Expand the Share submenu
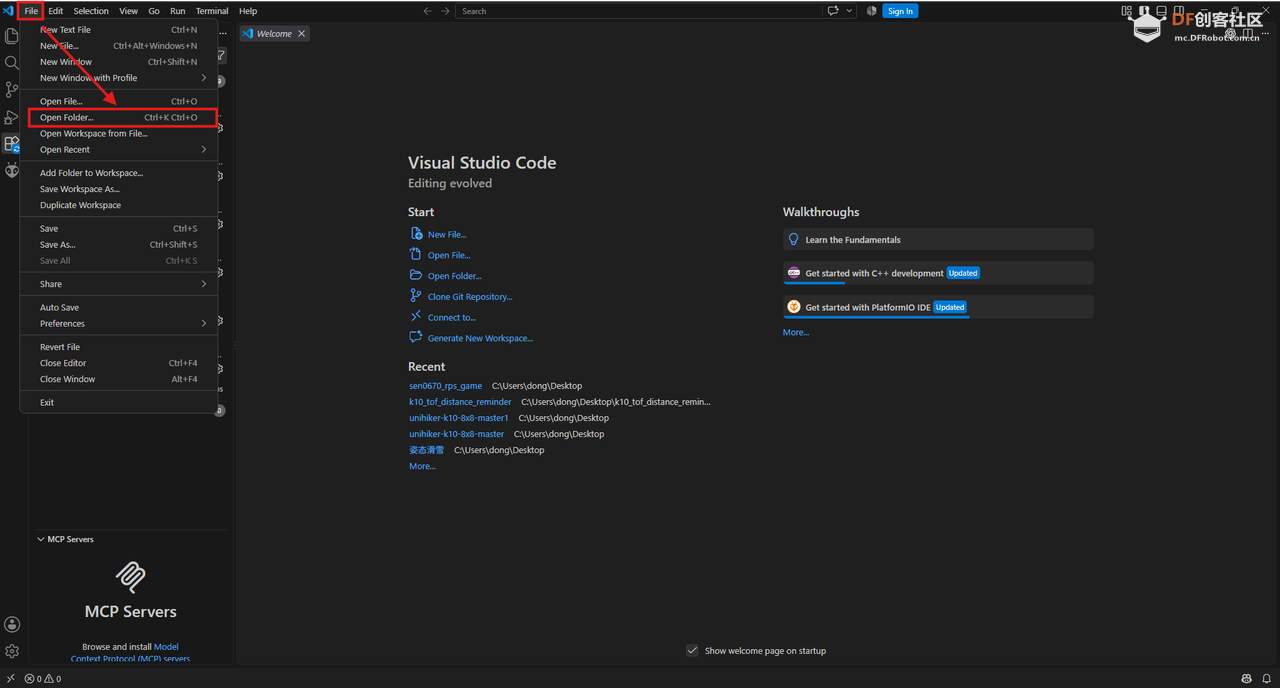This screenshot has height=688, width=1280. pyautogui.click(x=119, y=284)
